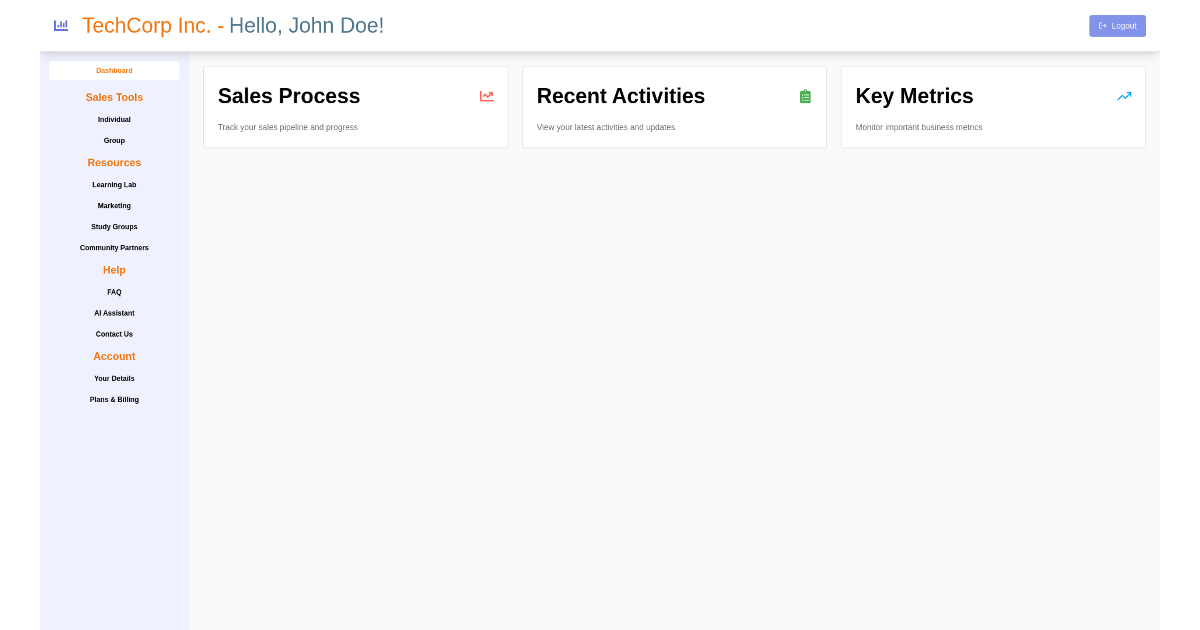
Task: Go to Marketing in the sidebar
Action: coord(114,206)
